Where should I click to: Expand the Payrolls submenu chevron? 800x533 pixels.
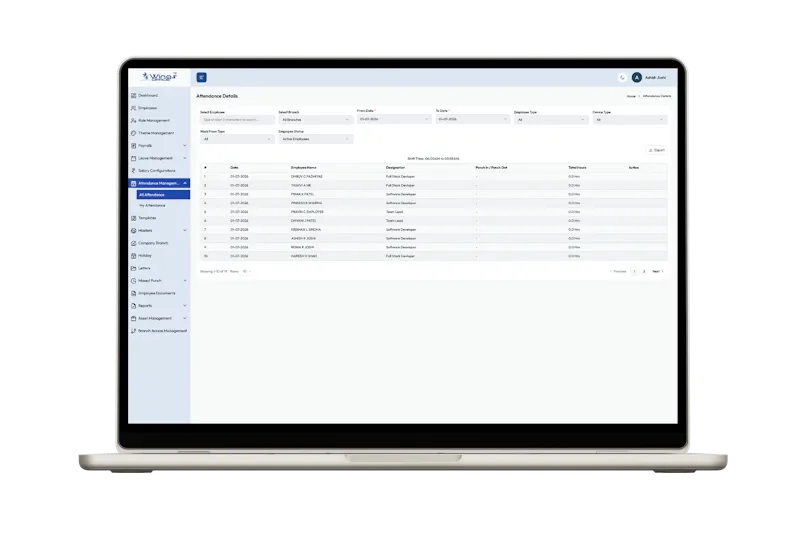pyautogui.click(x=185, y=146)
